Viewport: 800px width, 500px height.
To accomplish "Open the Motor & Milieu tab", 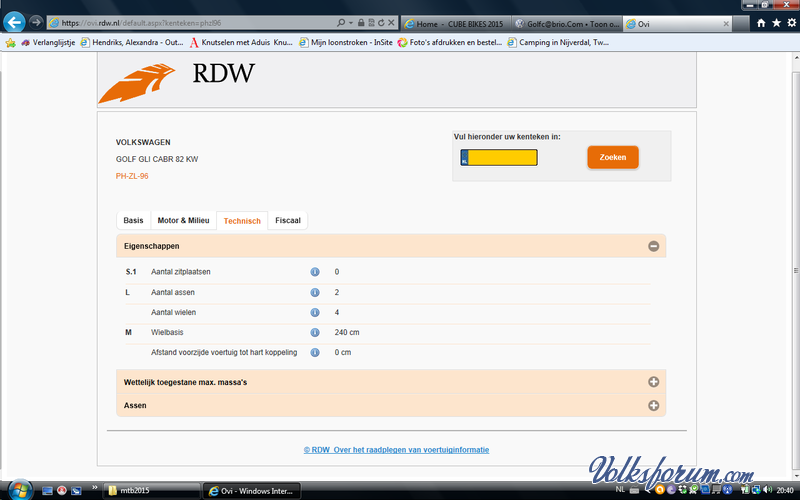I will 183,220.
